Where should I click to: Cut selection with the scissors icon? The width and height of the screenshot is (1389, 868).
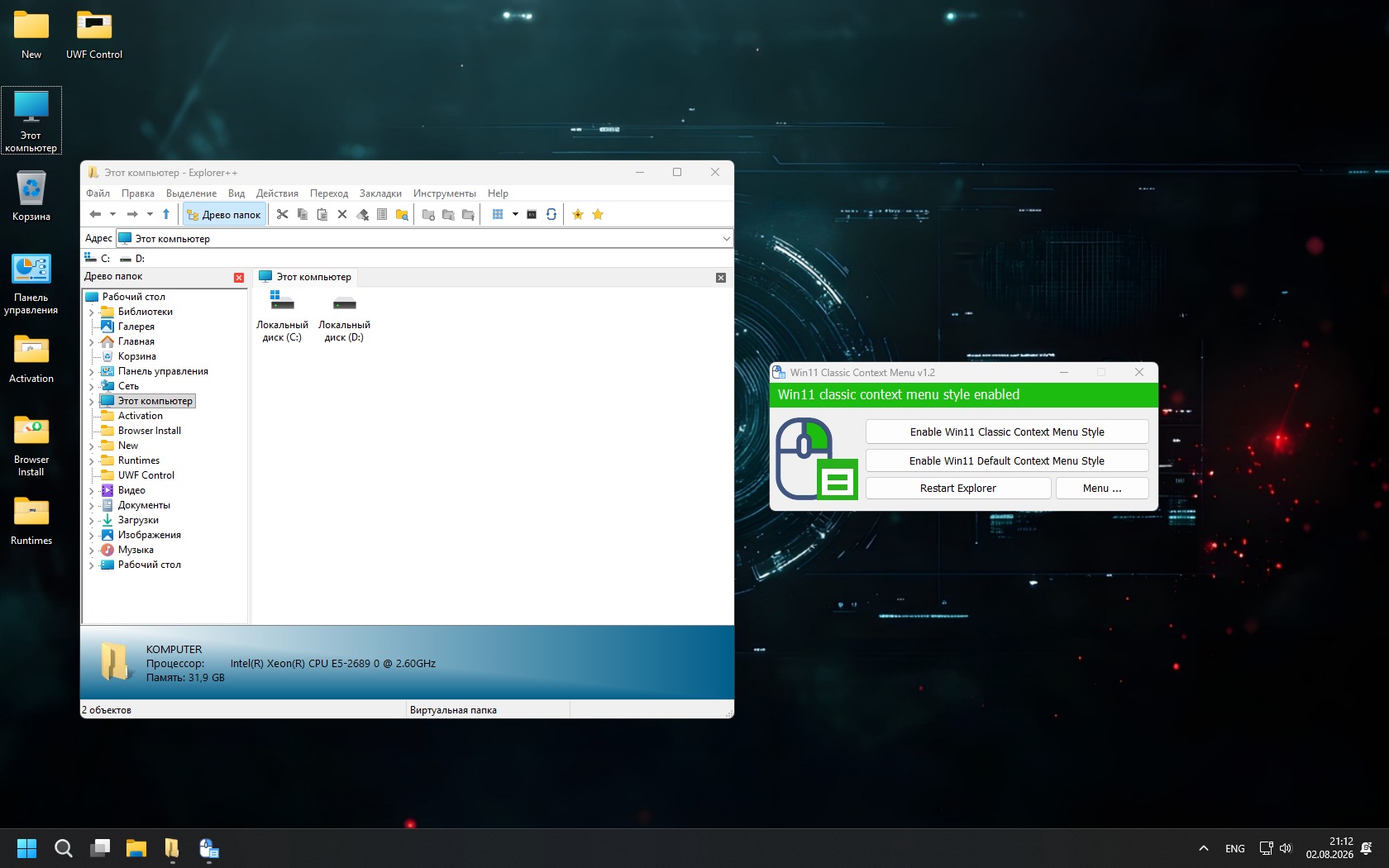(x=282, y=214)
